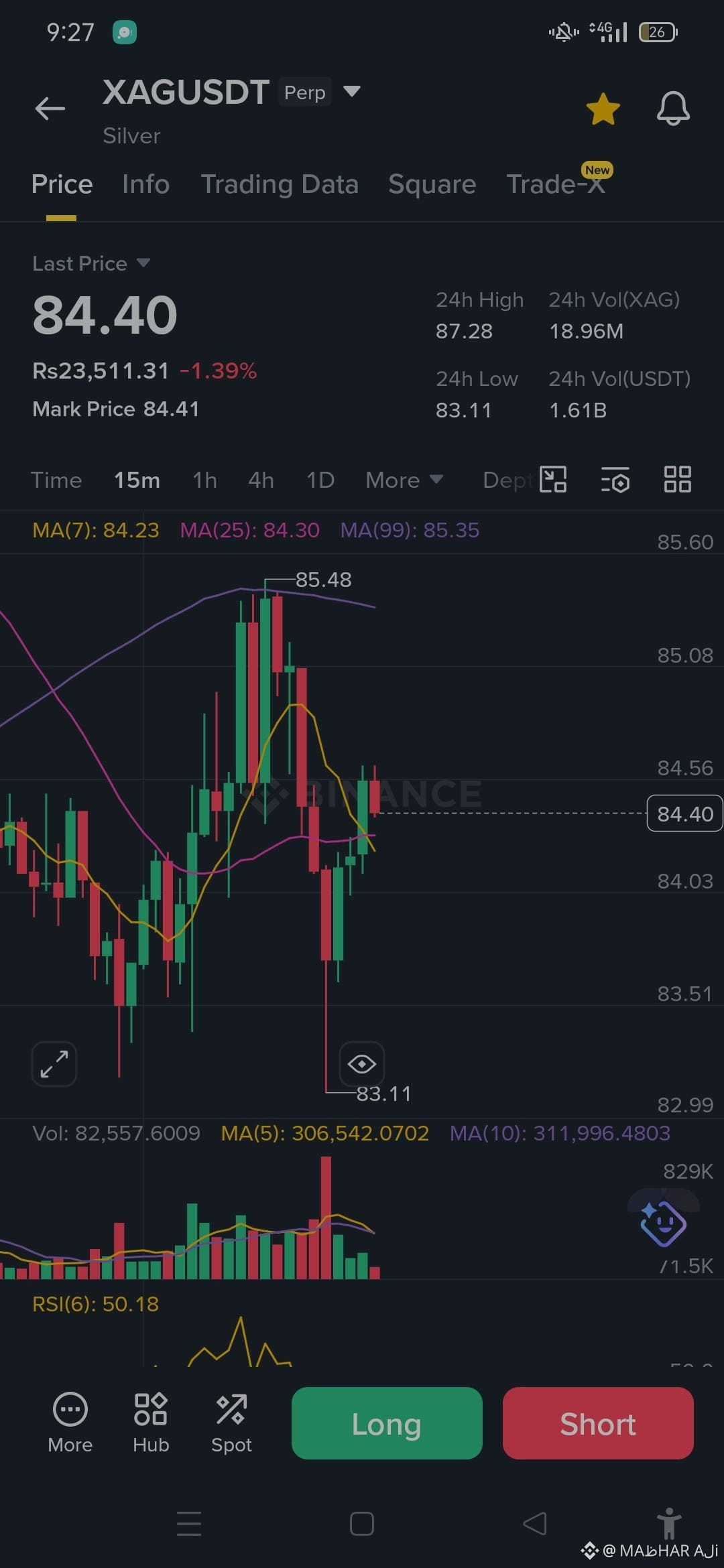Expand the XAGUSDT pair selector dropdown
The height and width of the screenshot is (1568, 724).
tap(352, 91)
